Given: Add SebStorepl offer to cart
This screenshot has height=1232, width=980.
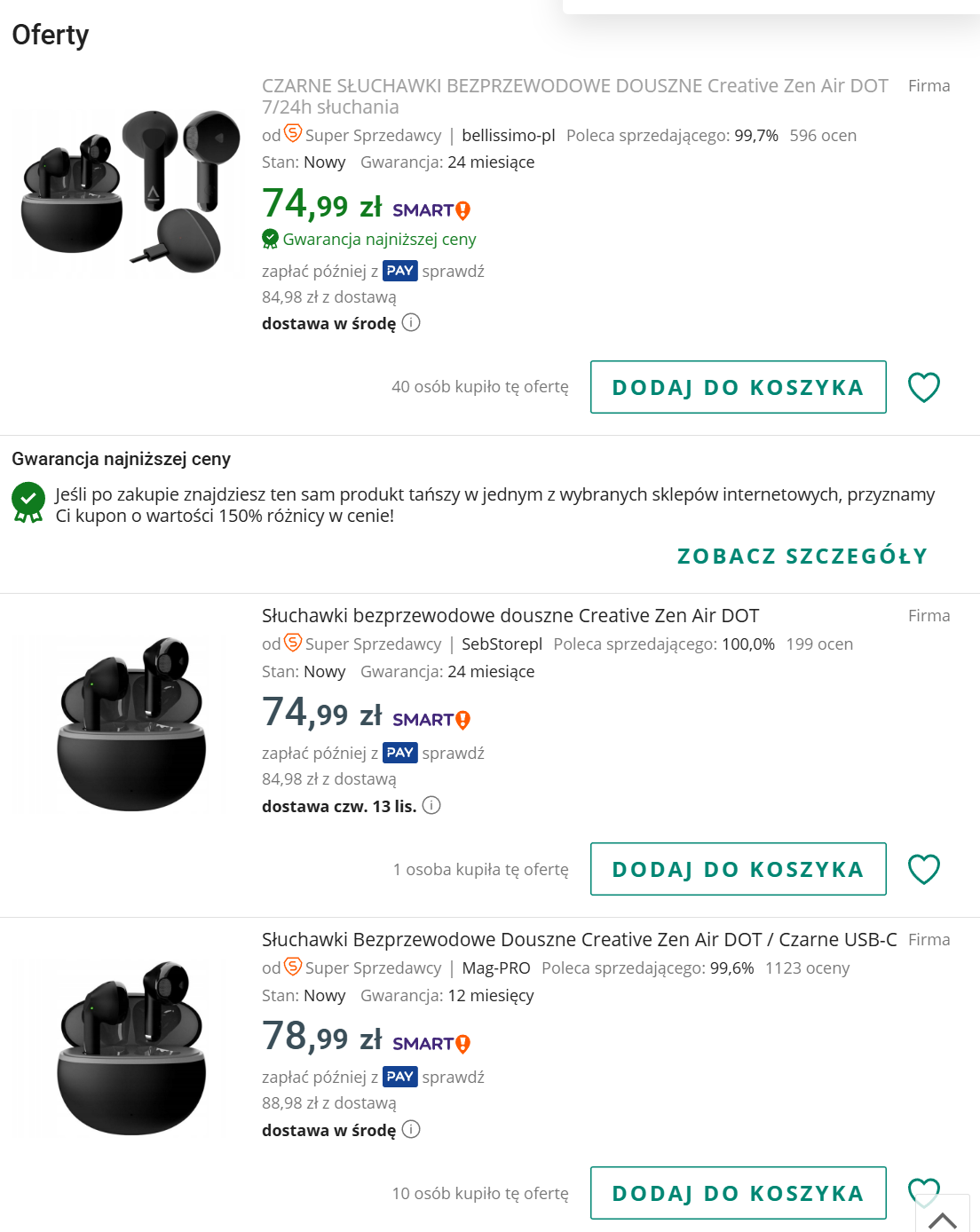Looking at the screenshot, I should pos(738,869).
